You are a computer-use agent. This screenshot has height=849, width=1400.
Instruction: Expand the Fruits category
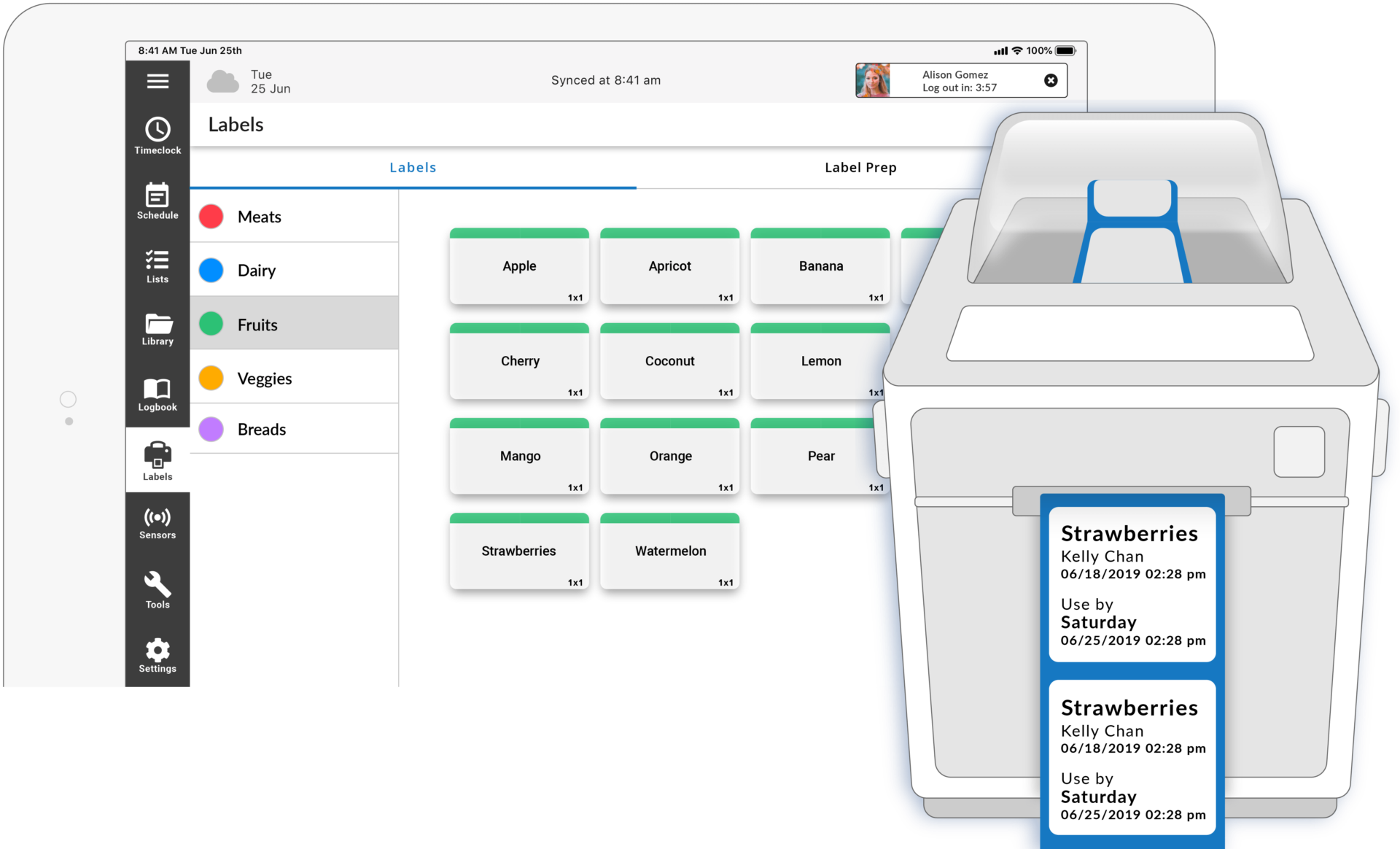[257, 324]
